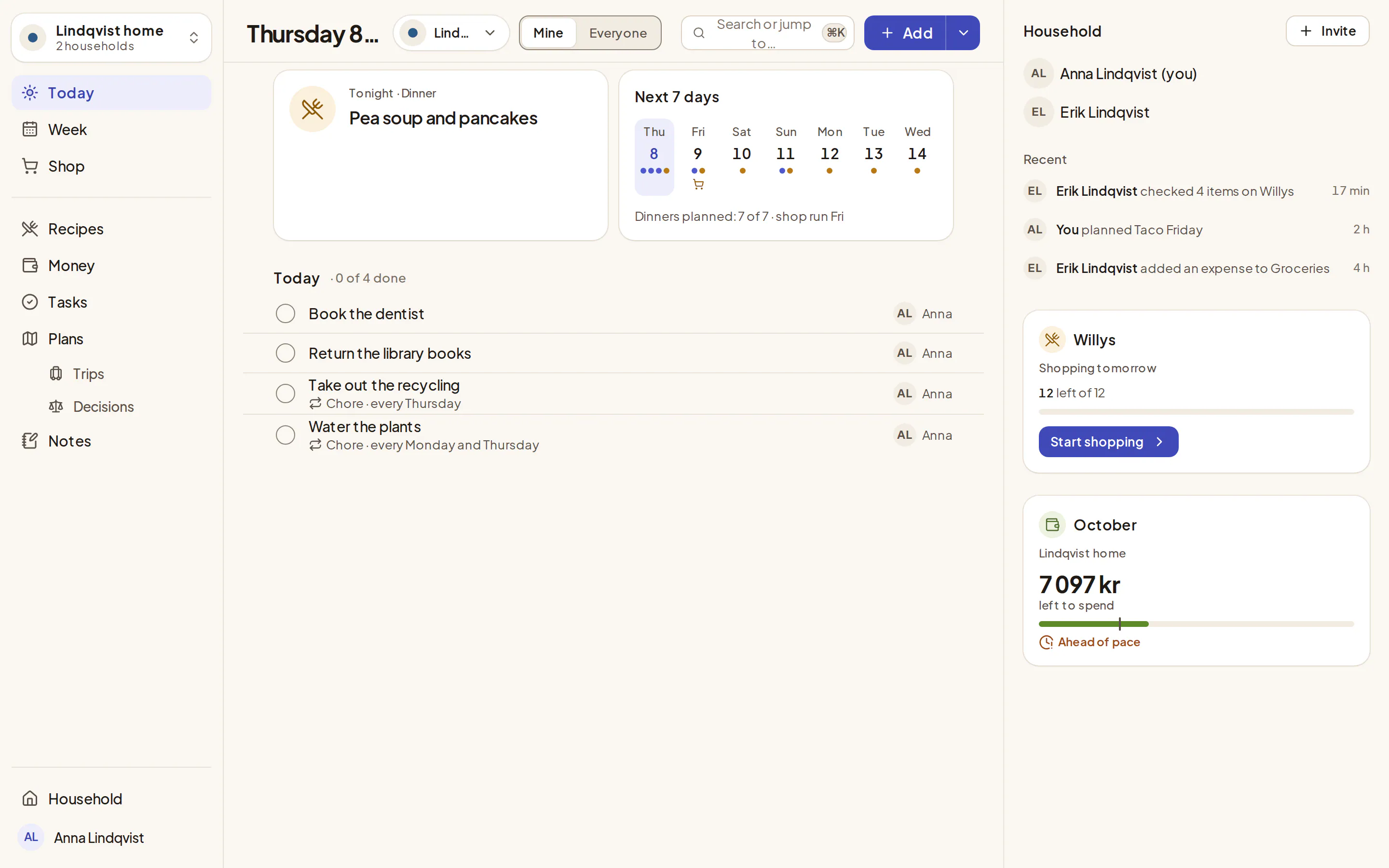Expand the Lind... household filter dropdown
The image size is (1389, 868).
point(451,33)
